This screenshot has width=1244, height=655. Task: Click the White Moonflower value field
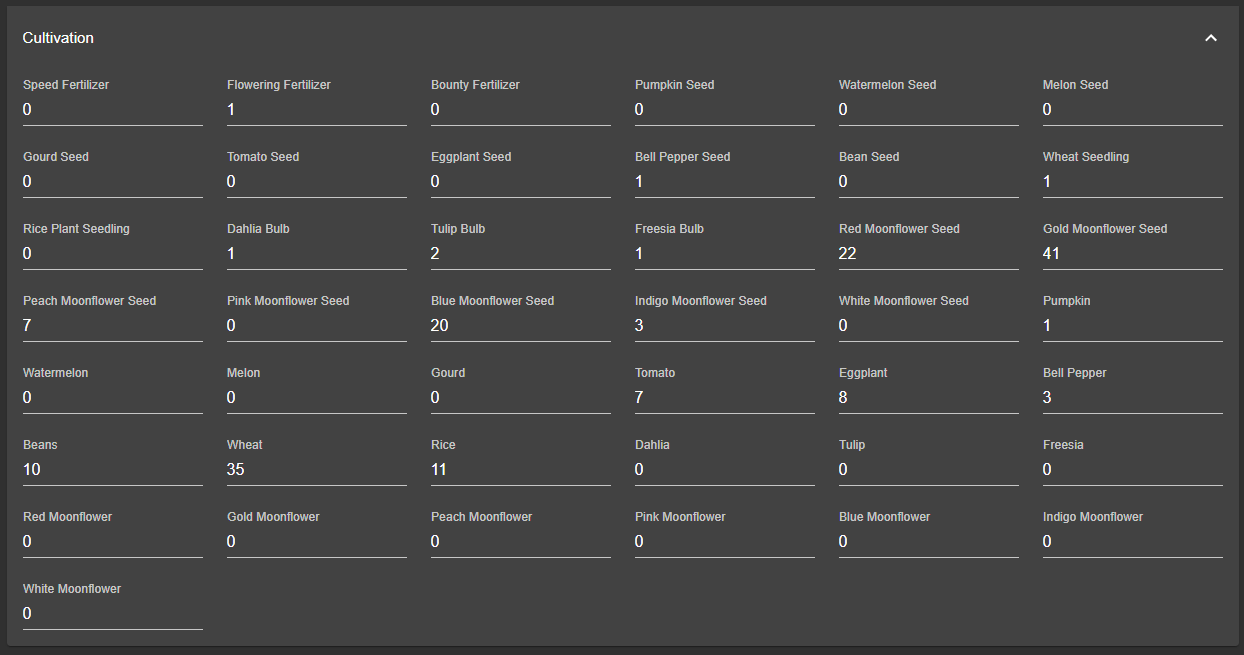(x=112, y=614)
